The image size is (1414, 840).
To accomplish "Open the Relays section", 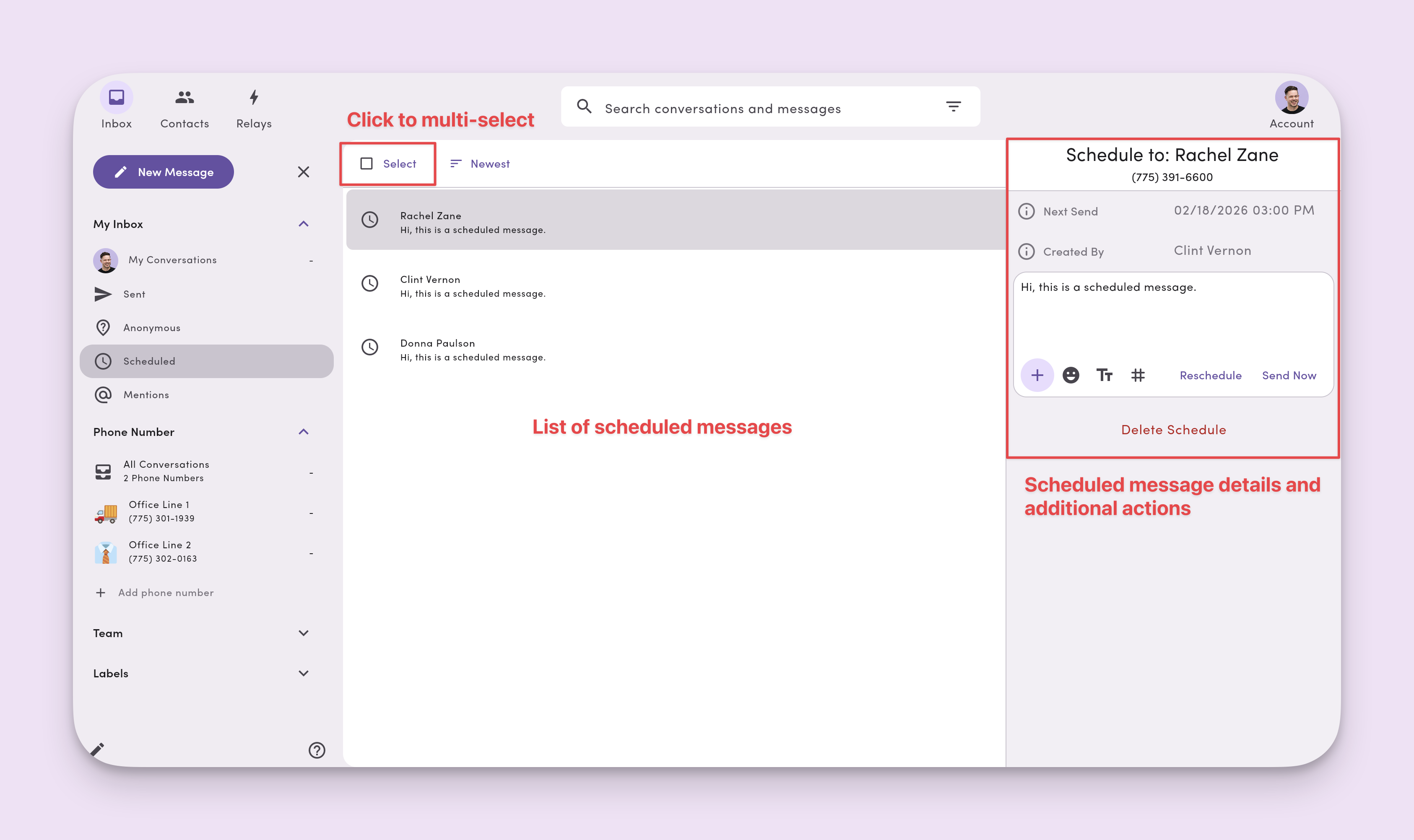I will pos(253,107).
